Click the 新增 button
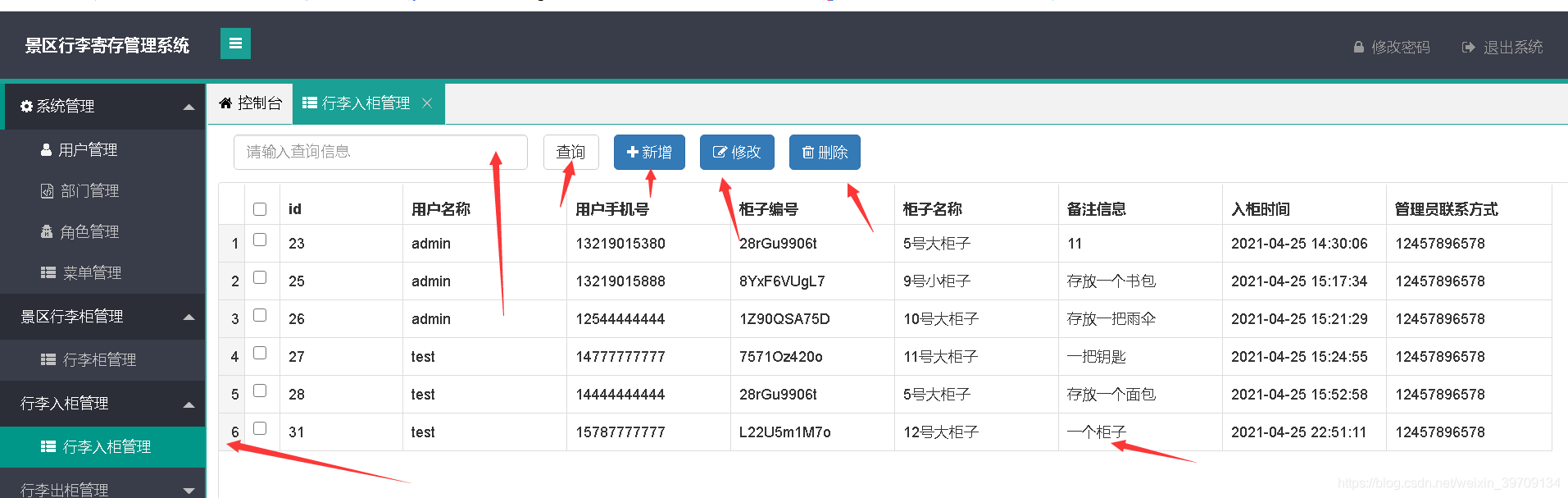 tap(649, 153)
